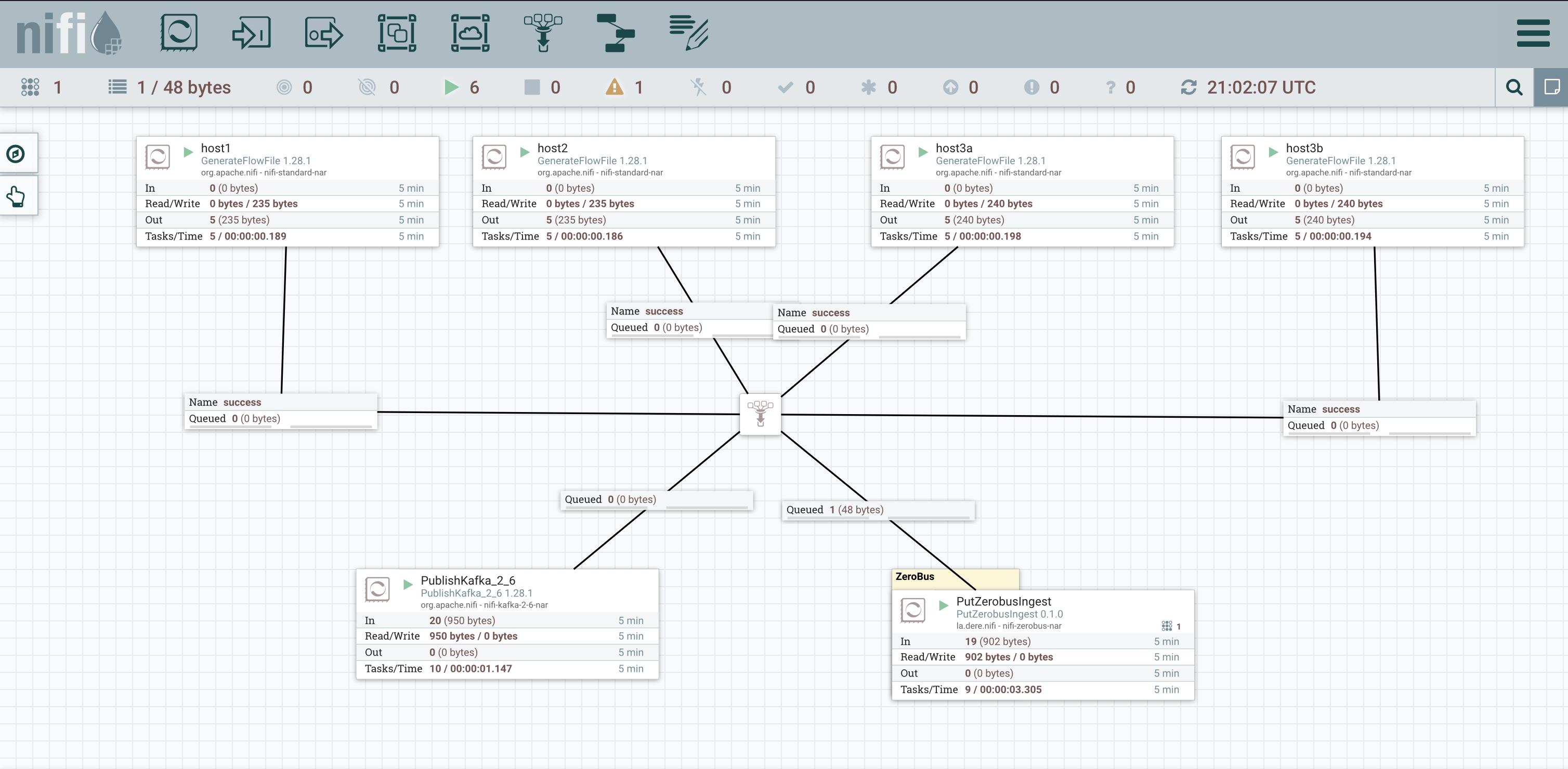Click host2 Read/Write 0 bytes / 235 bytes
The height and width of the screenshot is (769, 1568).
pos(590,203)
